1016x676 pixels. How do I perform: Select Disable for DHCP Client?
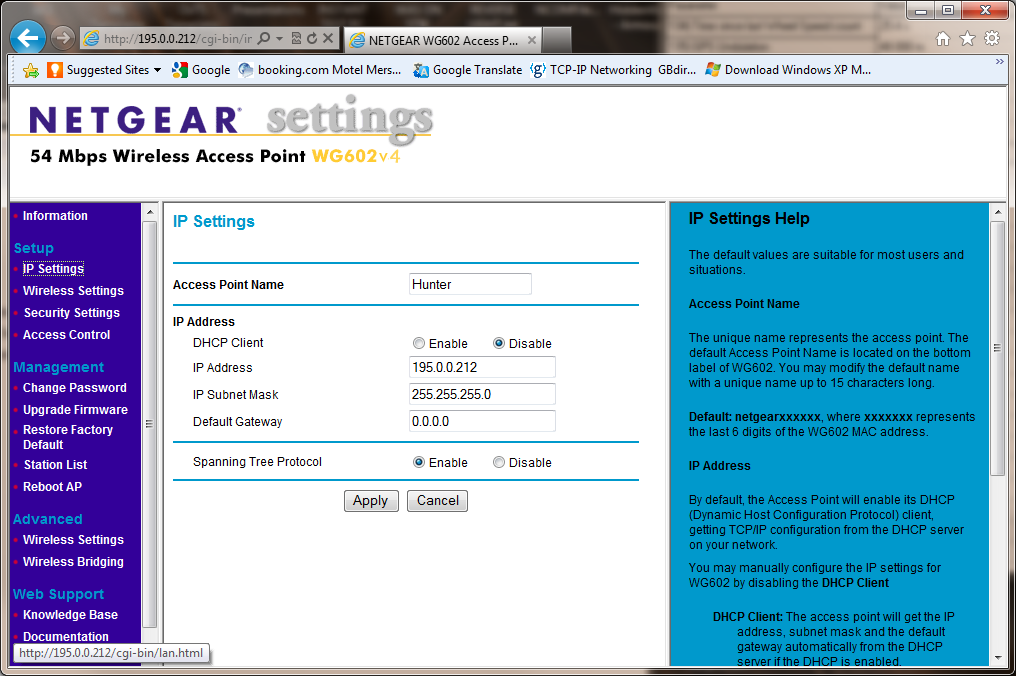499,344
